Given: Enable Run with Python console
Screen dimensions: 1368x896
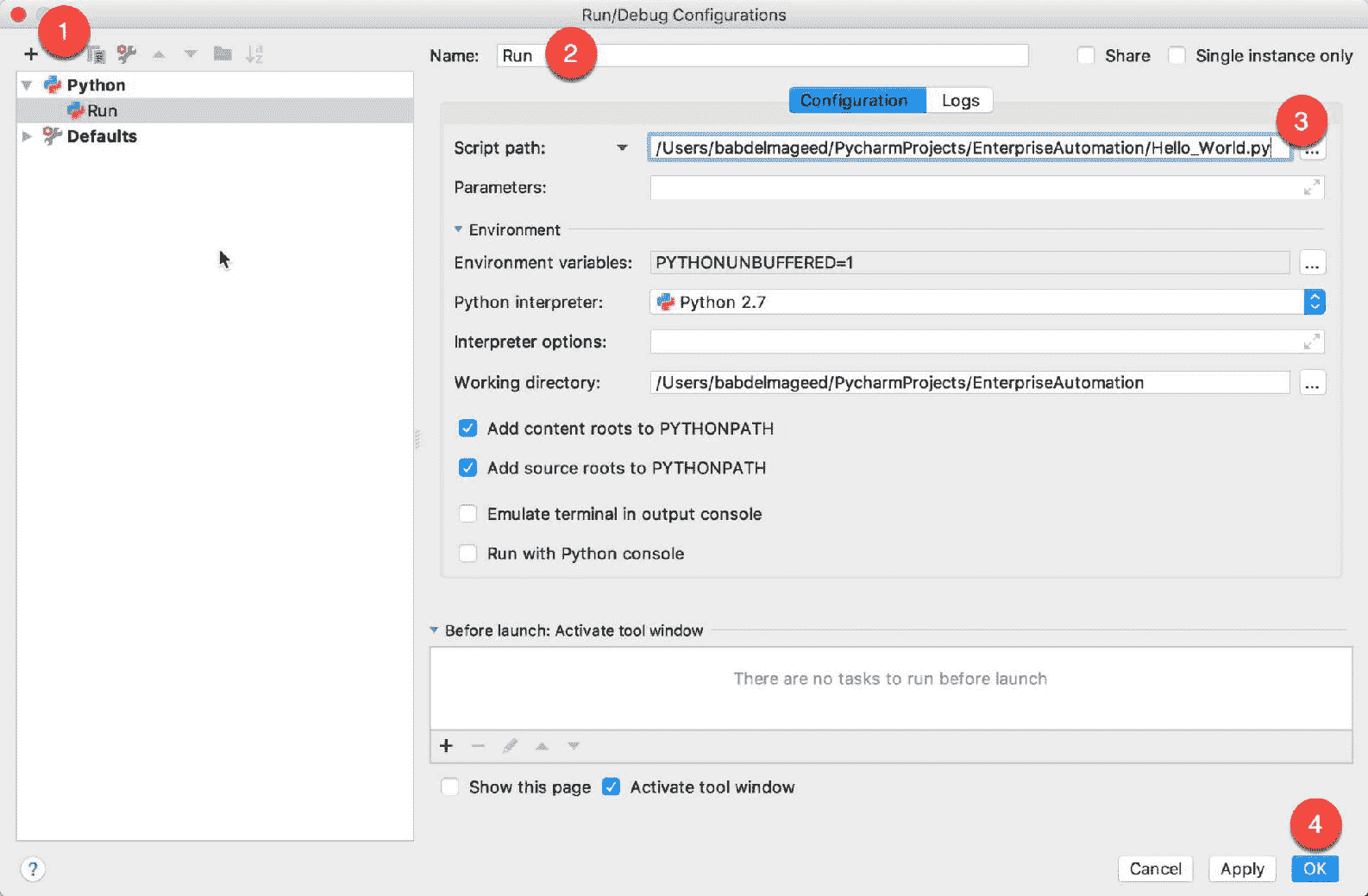Looking at the screenshot, I should tap(468, 554).
